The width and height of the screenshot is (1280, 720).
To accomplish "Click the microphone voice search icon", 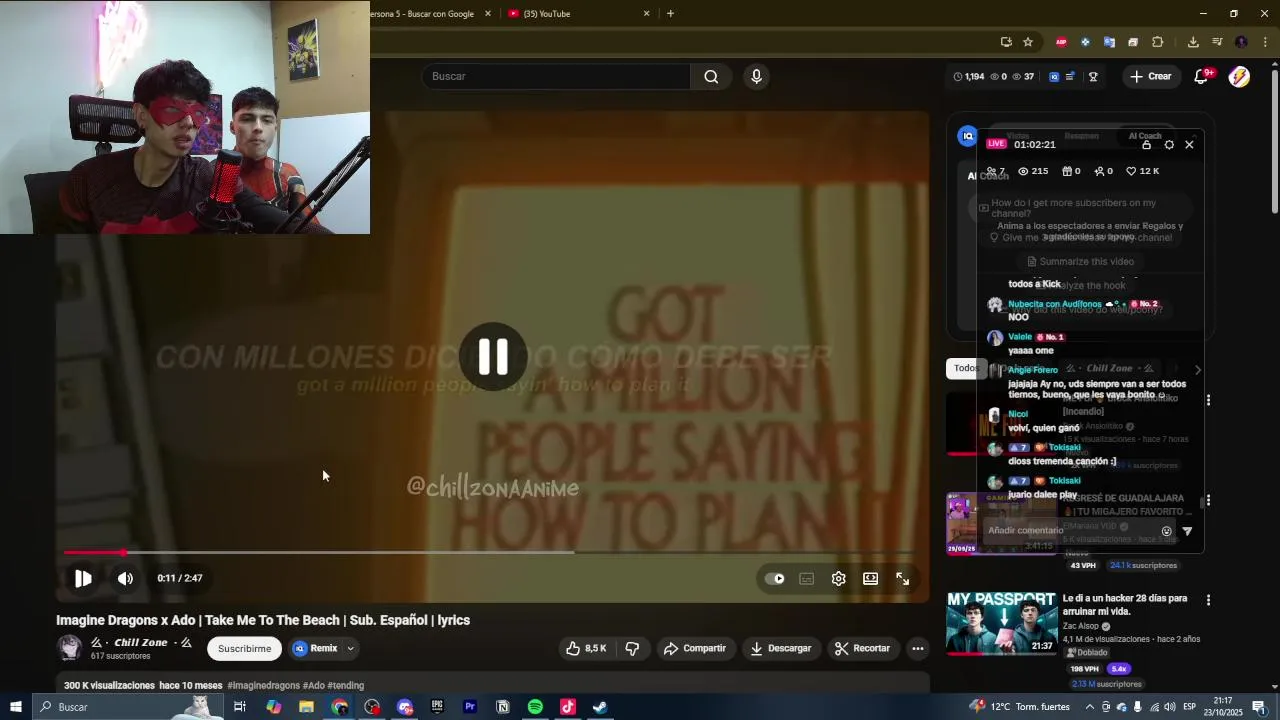I will click(756, 76).
